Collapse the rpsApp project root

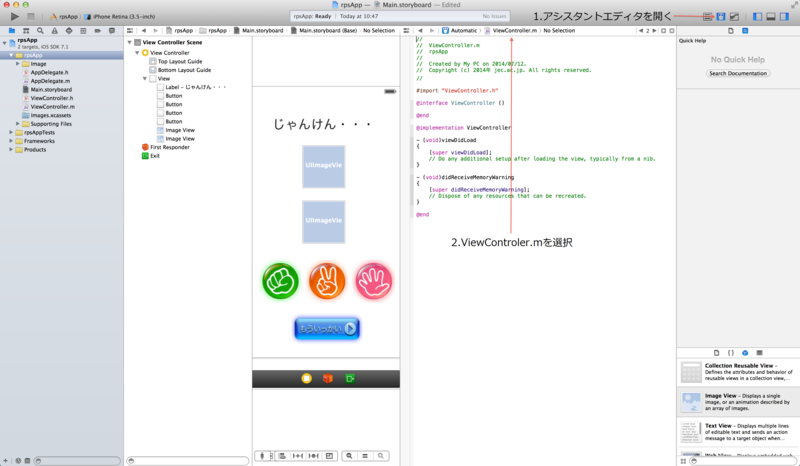(5, 43)
